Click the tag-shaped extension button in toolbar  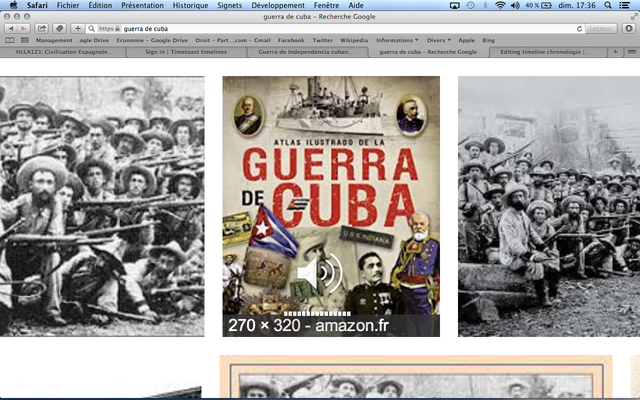(x=60, y=29)
